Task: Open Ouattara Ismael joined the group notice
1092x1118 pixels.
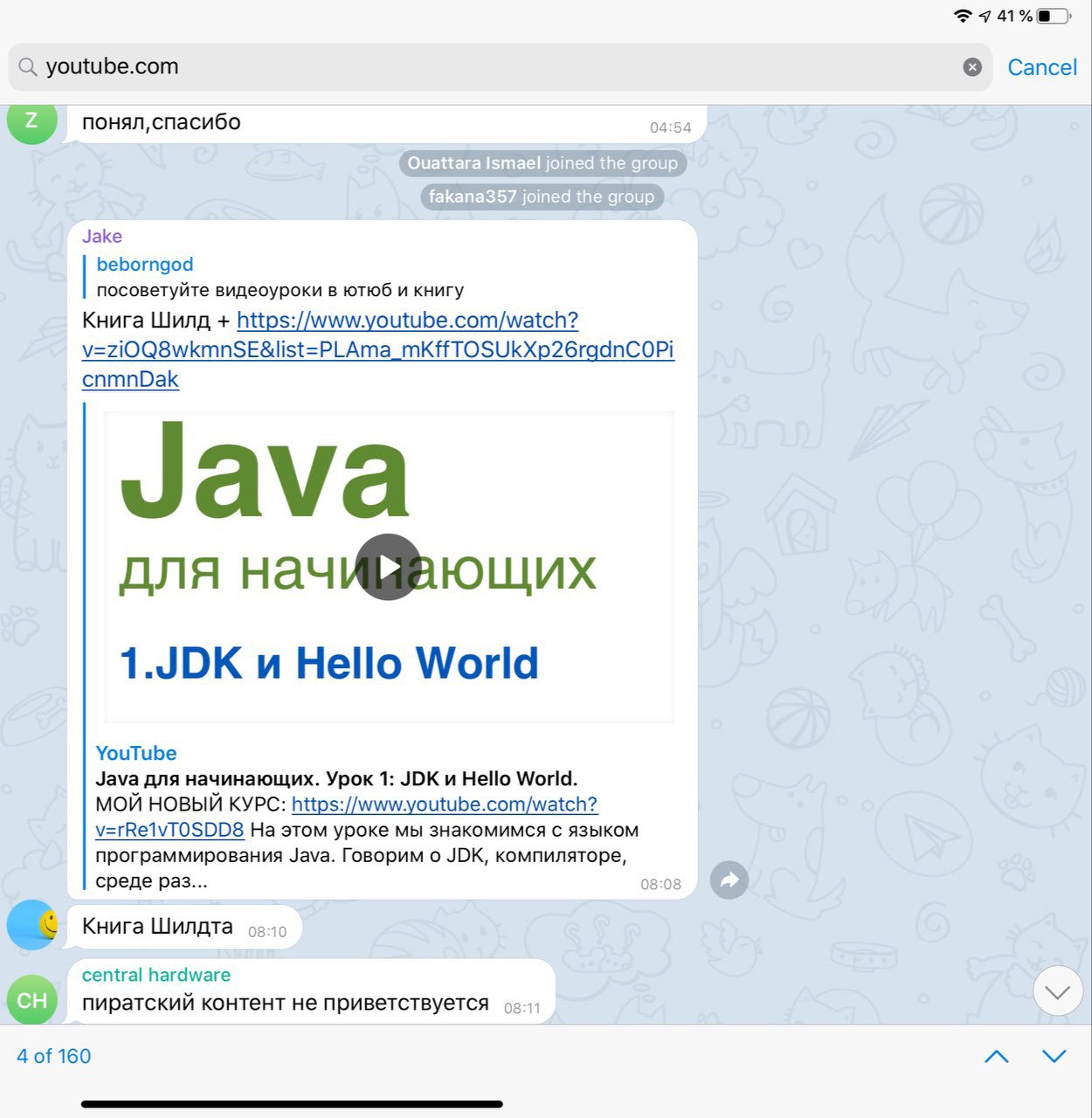Action: (x=543, y=163)
